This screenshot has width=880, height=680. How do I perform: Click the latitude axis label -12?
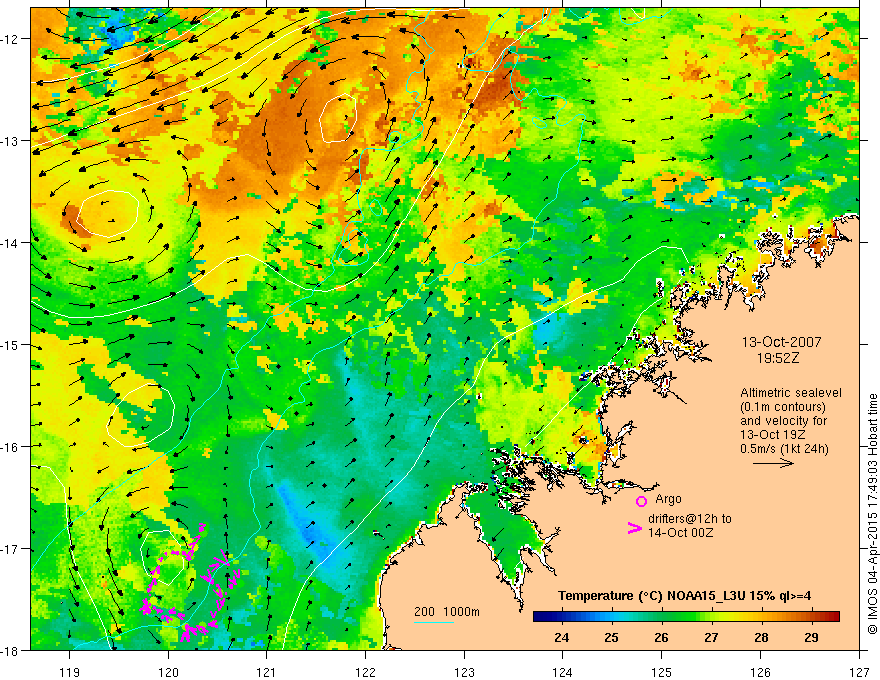[10, 39]
